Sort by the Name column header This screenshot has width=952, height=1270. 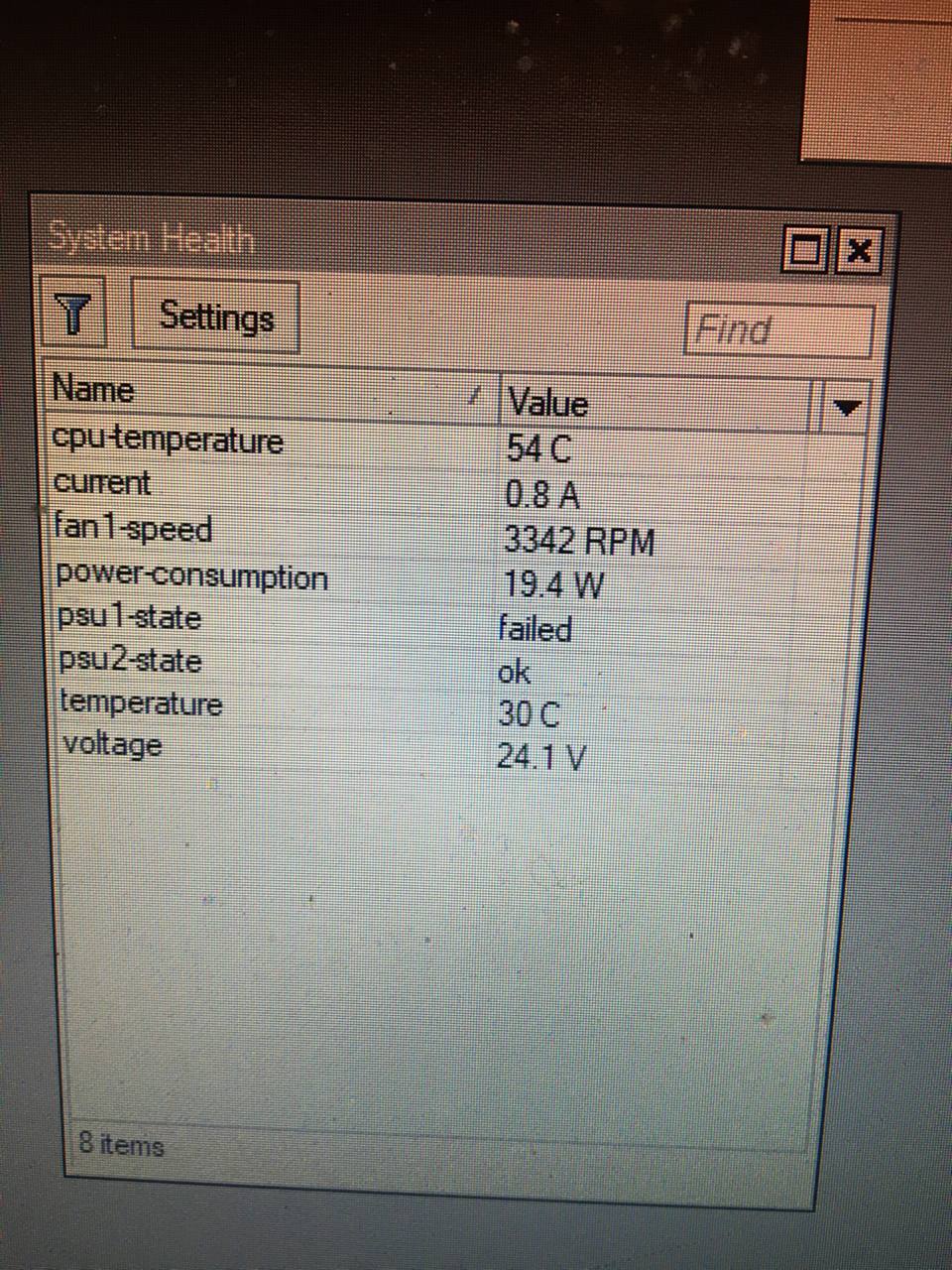point(270,394)
